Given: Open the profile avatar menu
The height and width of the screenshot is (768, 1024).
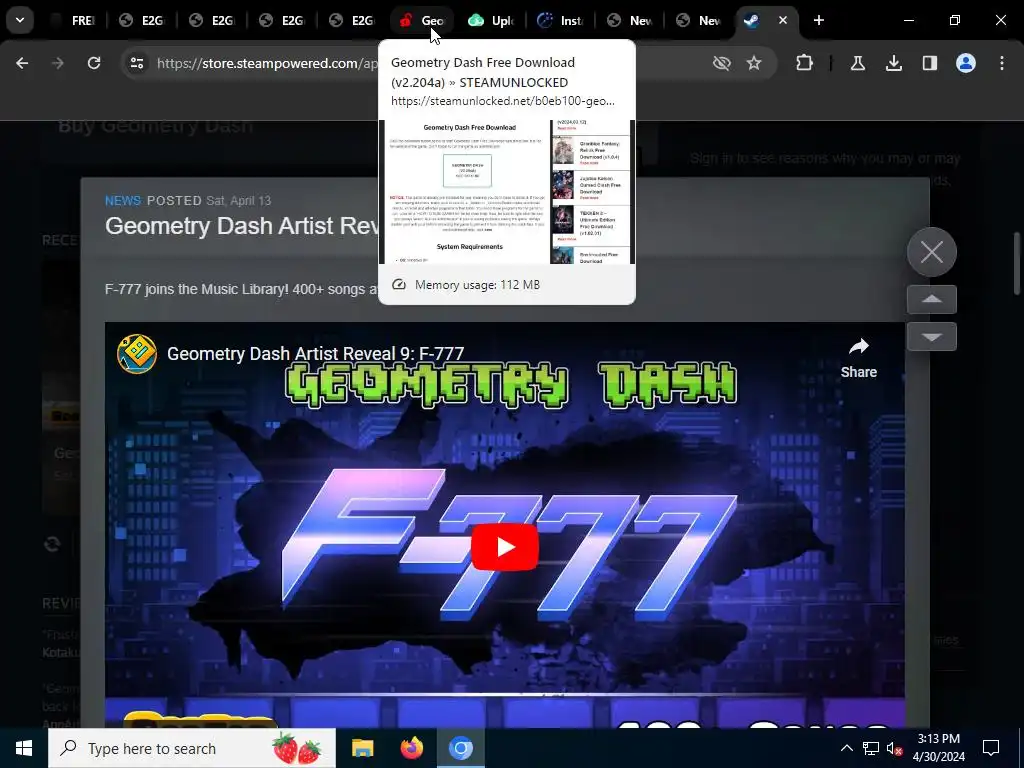Looking at the screenshot, I should pyautogui.click(x=966, y=63).
